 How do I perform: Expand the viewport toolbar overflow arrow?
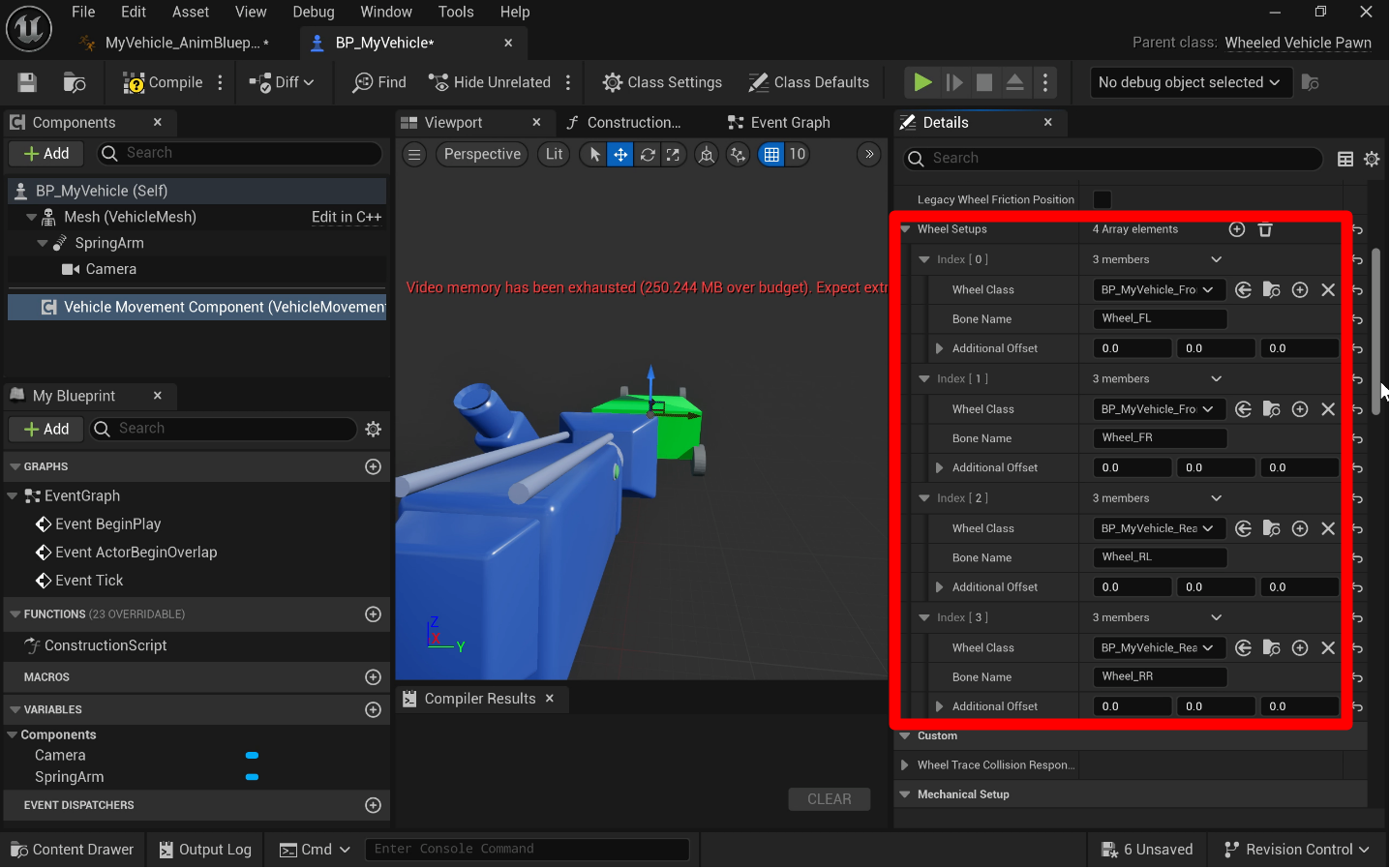tap(869, 155)
